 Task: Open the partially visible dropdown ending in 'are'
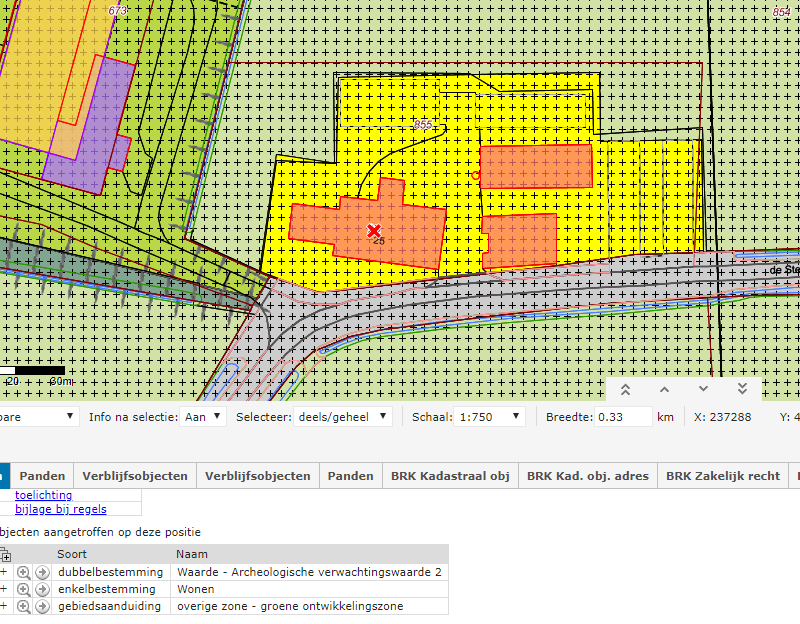pos(38,417)
